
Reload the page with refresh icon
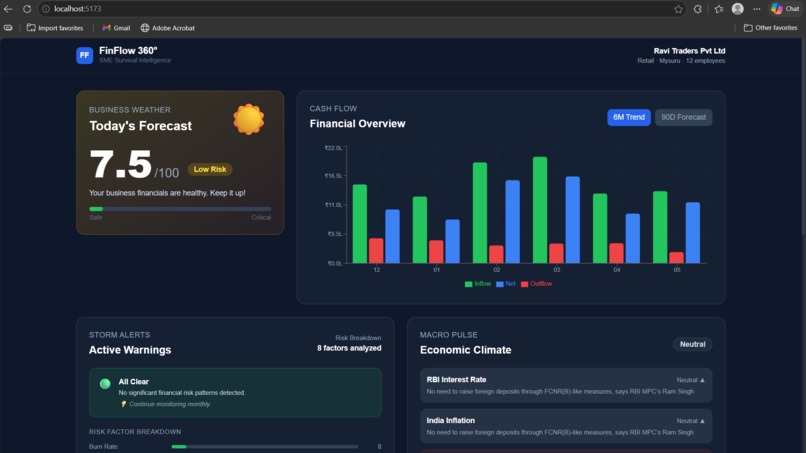point(27,9)
